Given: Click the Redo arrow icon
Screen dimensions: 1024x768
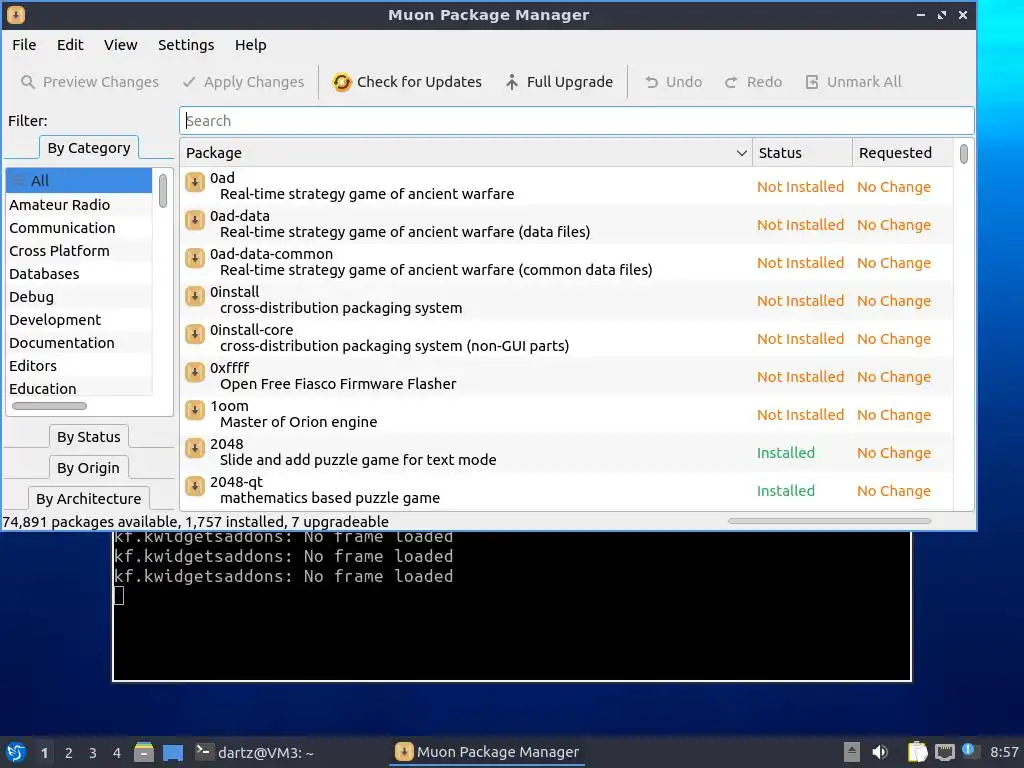Looking at the screenshot, I should [x=731, y=82].
